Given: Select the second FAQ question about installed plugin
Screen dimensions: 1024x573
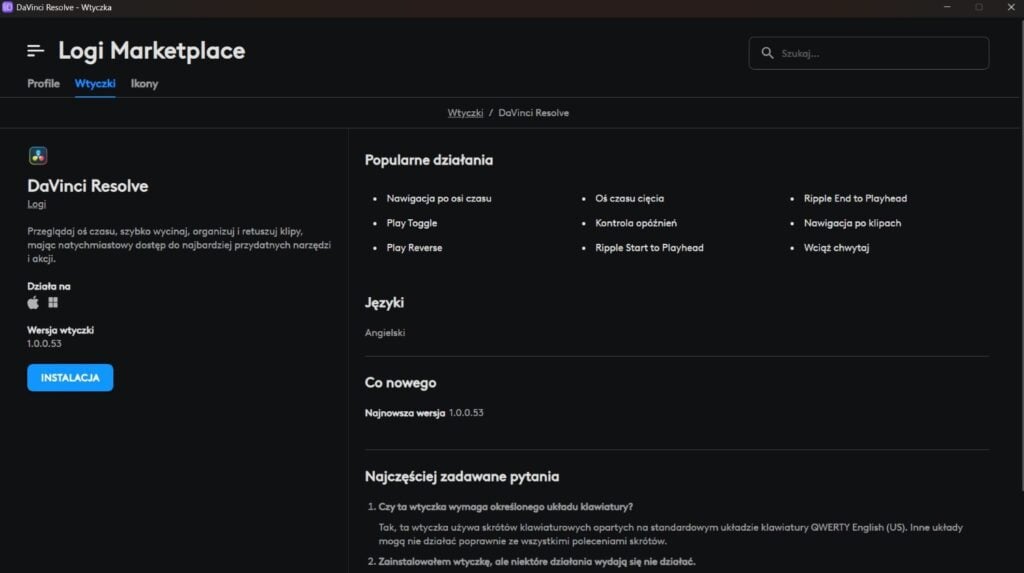Looking at the screenshot, I should (x=536, y=562).
